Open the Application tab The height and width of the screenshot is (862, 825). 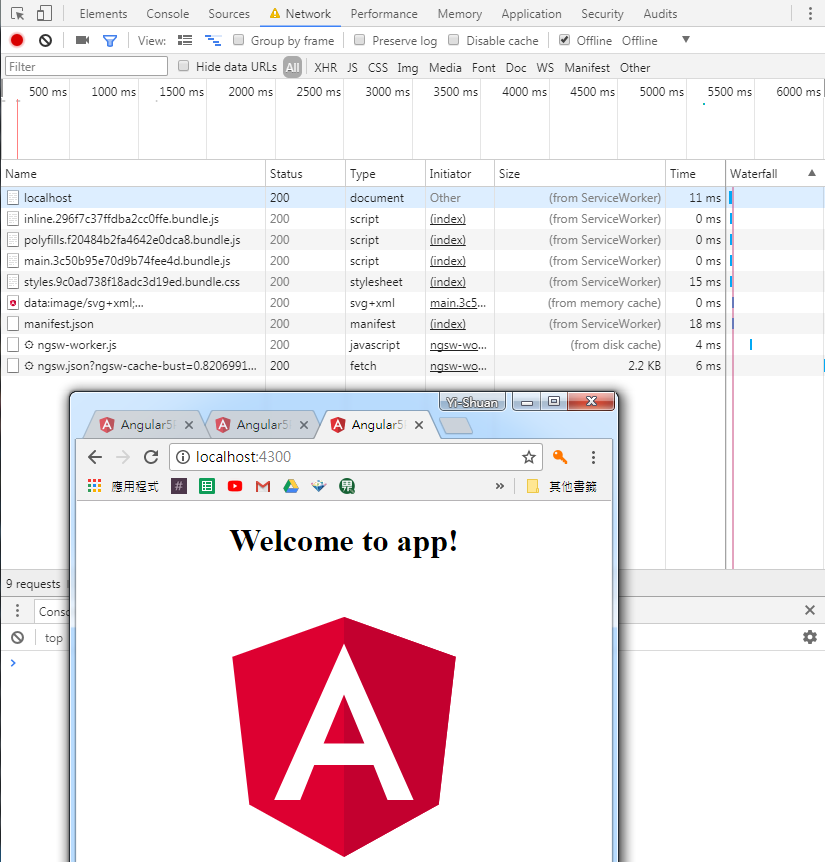pos(531,14)
